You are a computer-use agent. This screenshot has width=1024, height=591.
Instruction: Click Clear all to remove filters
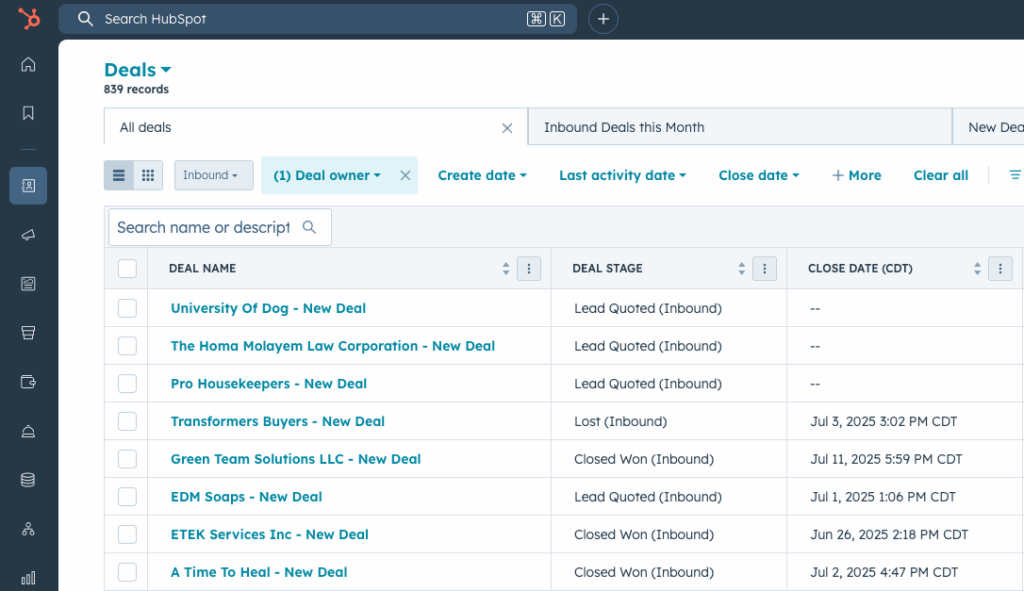tap(939, 175)
